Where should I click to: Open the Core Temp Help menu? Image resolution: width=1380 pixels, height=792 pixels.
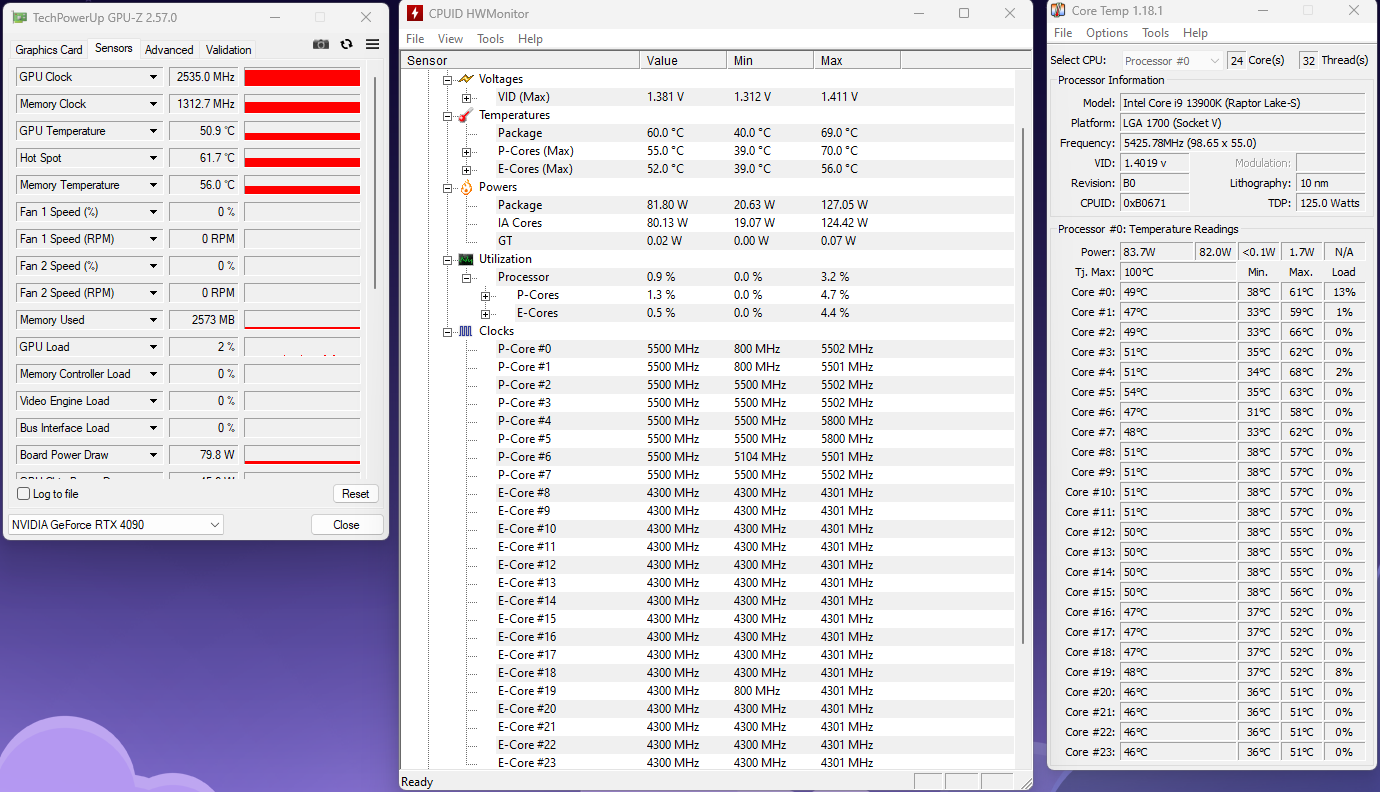pyautogui.click(x=1195, y=33)
